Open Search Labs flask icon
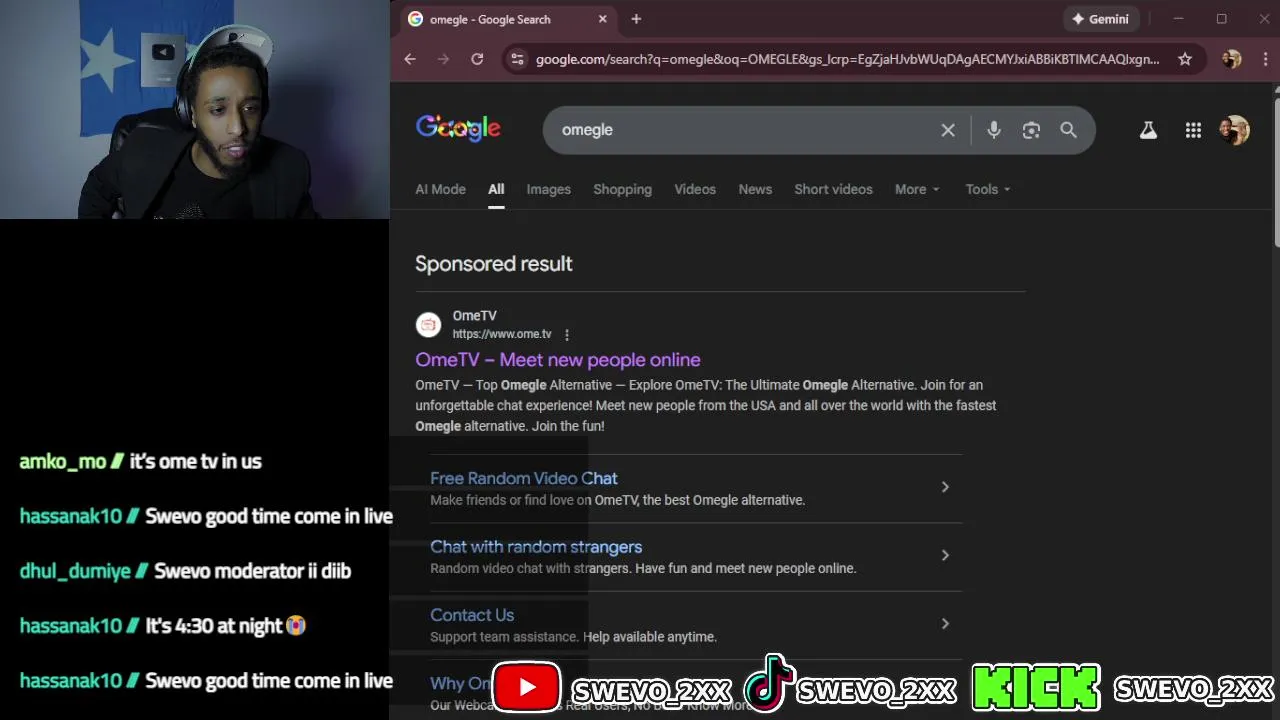The width and height of the screenshot is (1280, 720). pos(1148,130)
